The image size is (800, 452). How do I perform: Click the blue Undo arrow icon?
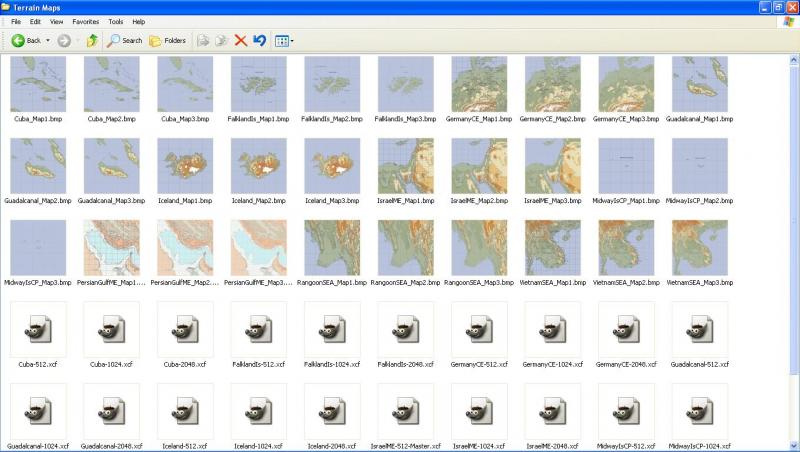[x=260, y=40]
